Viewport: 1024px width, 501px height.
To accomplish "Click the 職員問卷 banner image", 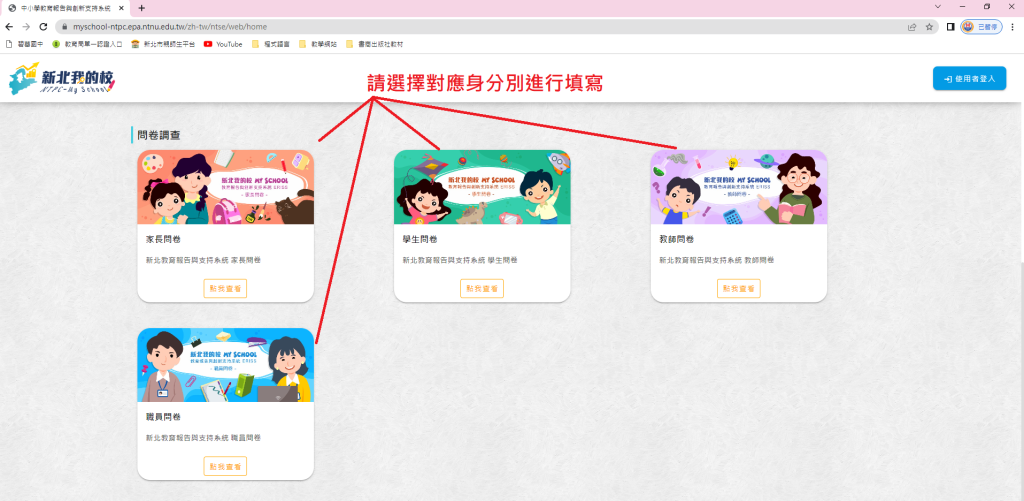I will [x=225, y=365].
